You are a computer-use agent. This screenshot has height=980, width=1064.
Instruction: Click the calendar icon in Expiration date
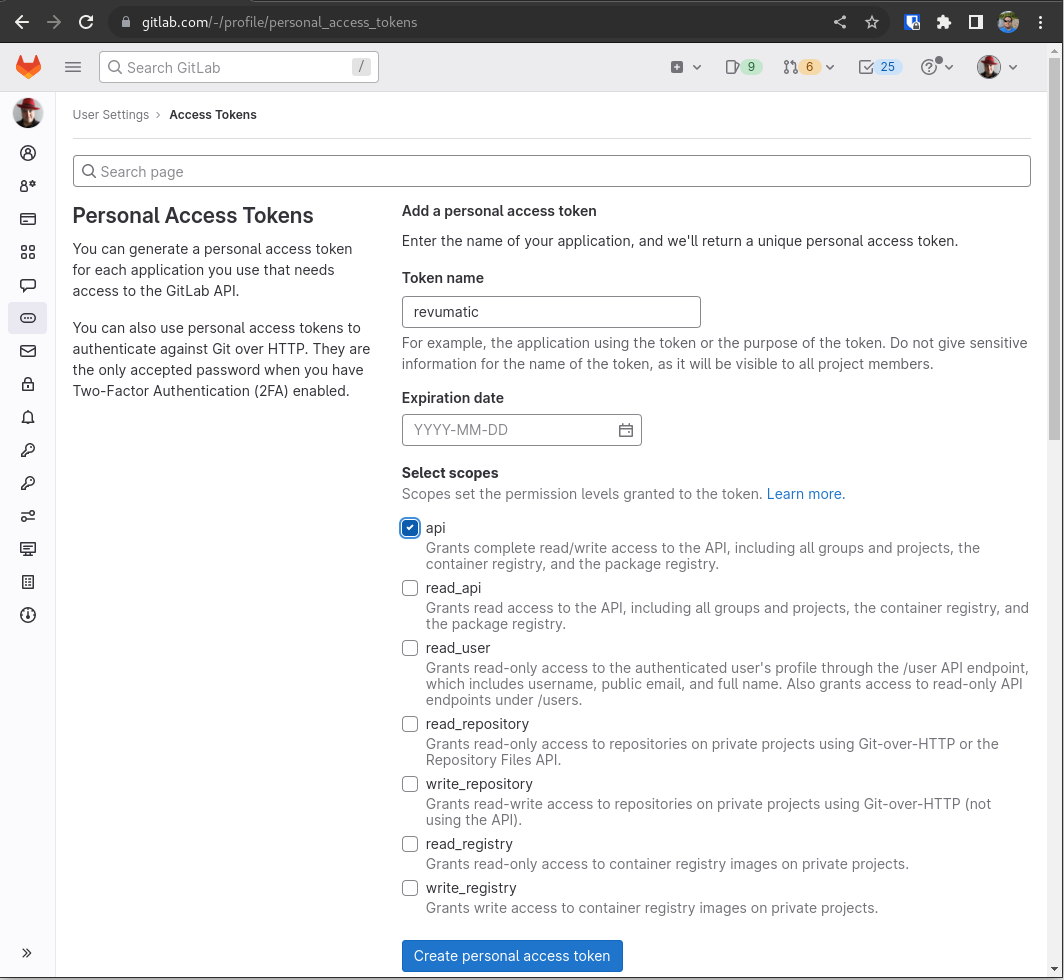coord(626,430)
